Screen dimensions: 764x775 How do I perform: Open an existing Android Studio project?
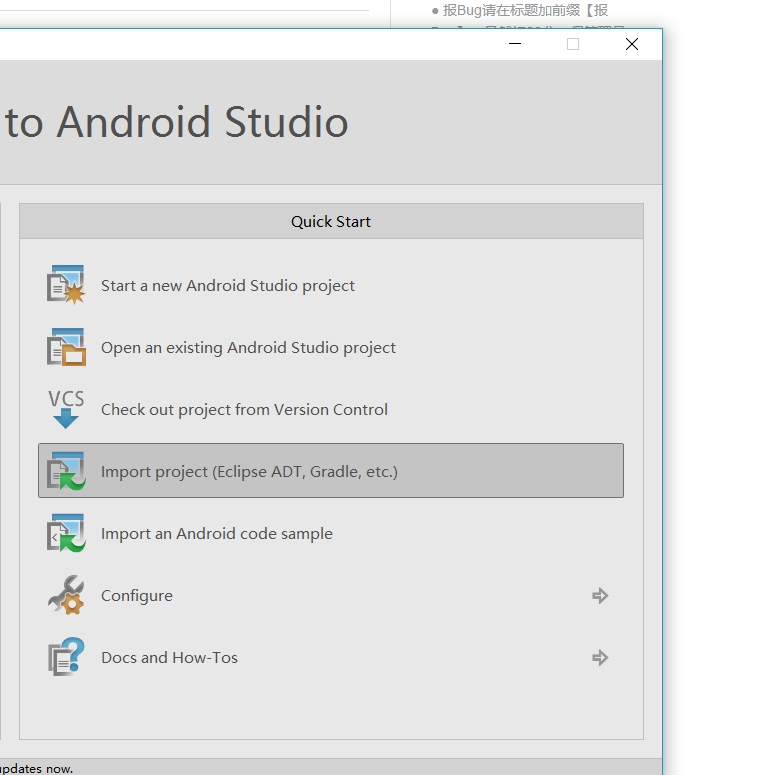pos(248,348)
